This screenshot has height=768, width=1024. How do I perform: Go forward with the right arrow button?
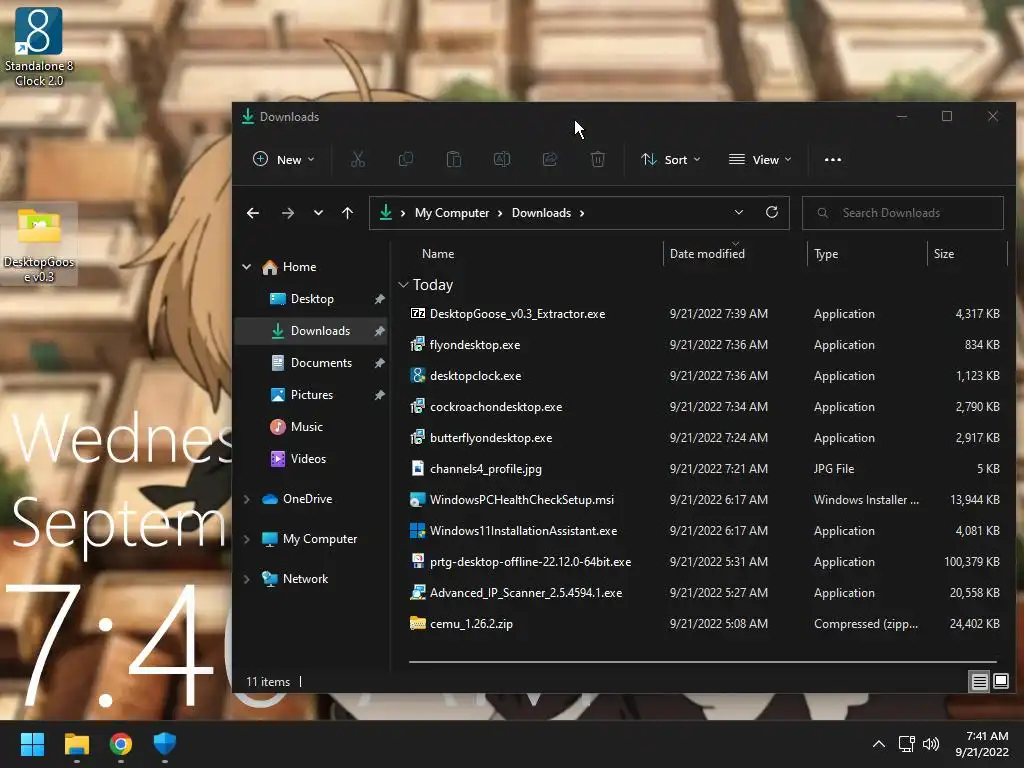tap(287, 213)
